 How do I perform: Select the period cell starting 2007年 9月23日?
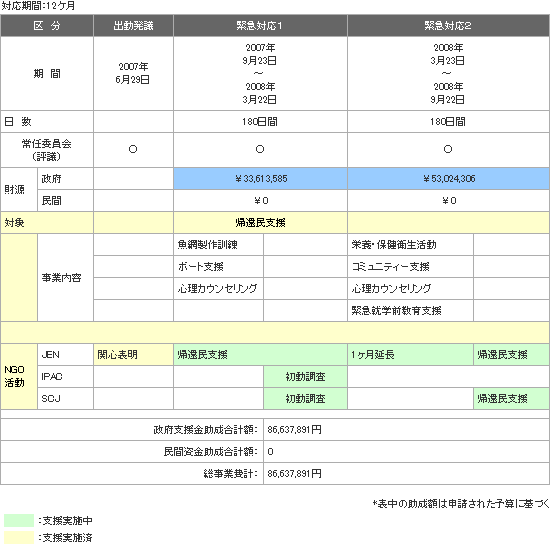260,73
